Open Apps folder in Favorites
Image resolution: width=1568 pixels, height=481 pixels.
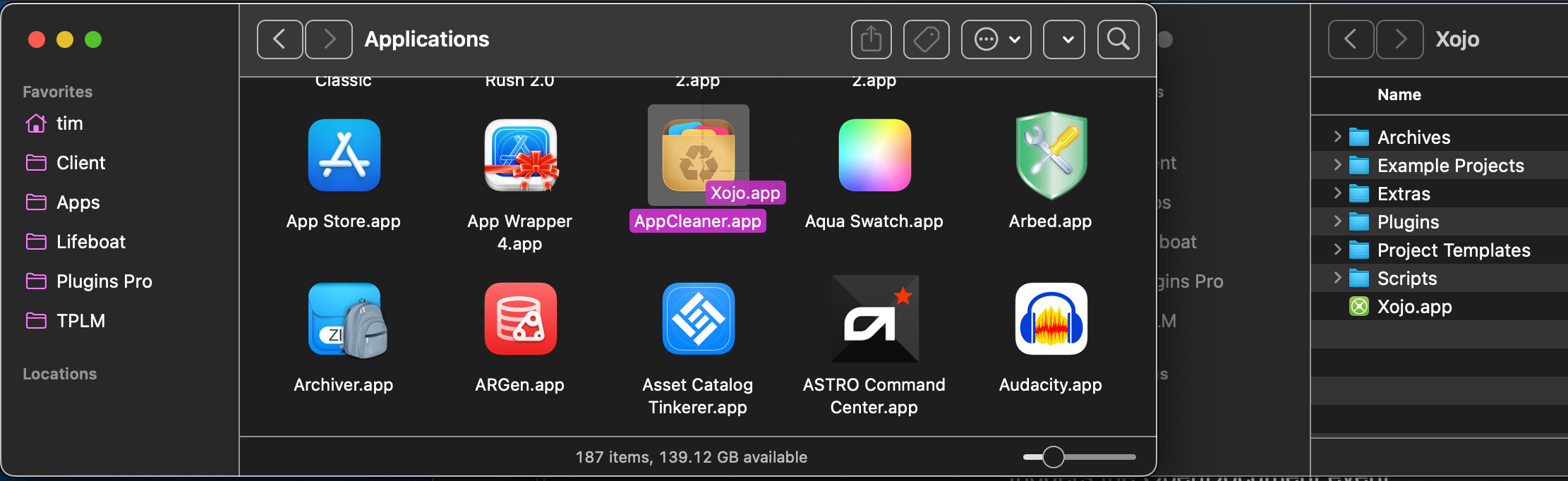point(63,202)
